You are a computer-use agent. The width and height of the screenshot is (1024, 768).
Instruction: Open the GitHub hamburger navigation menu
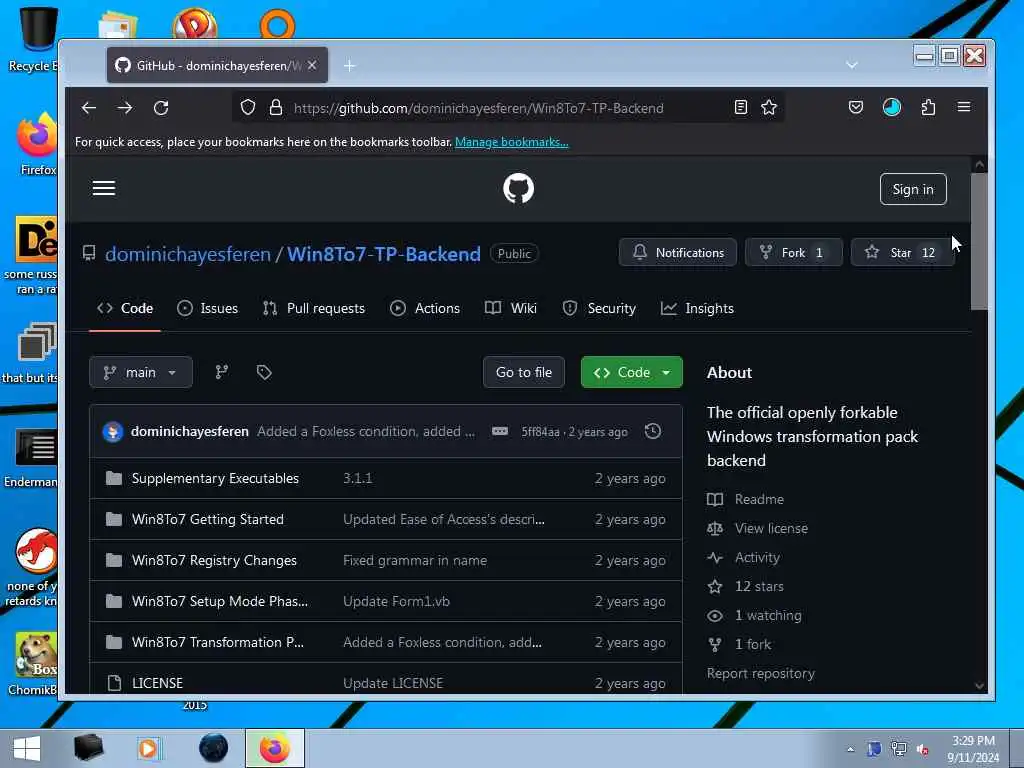[104, 189]
